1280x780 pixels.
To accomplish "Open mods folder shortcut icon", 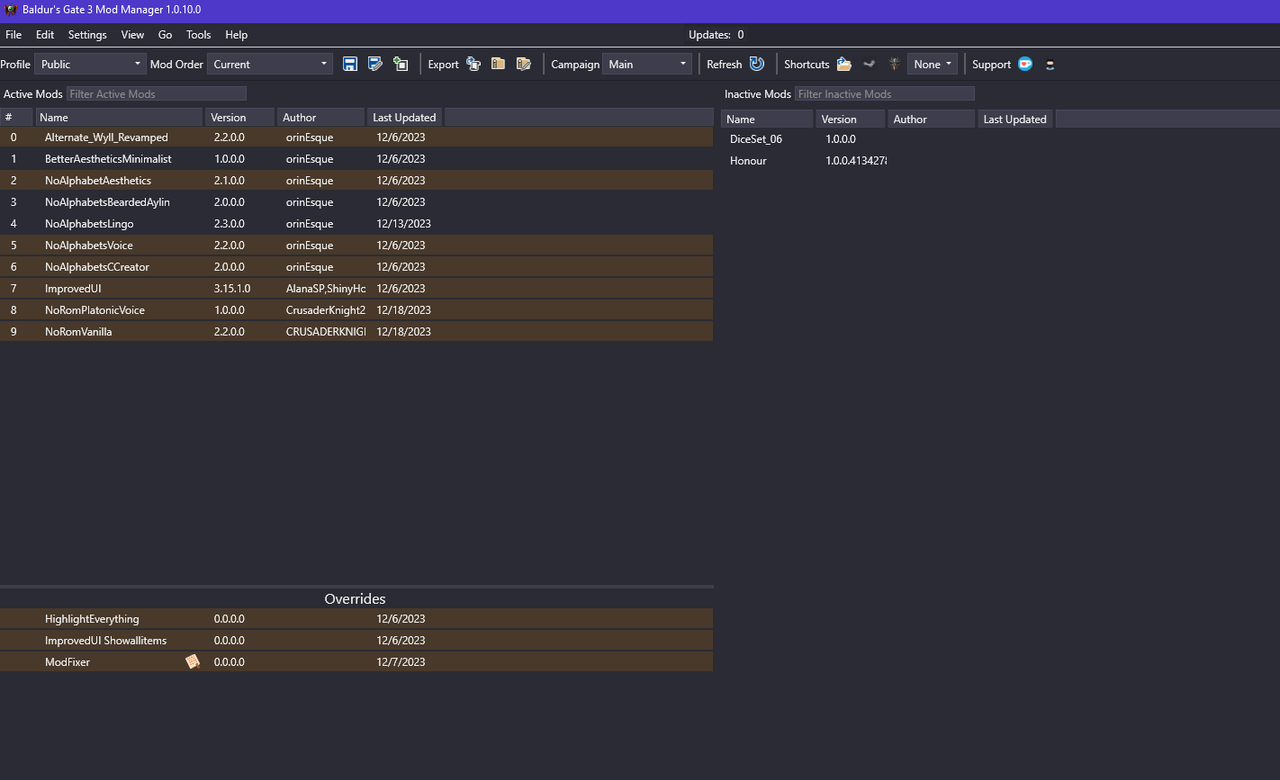I will pyautogui.click(x=844, y=64).
